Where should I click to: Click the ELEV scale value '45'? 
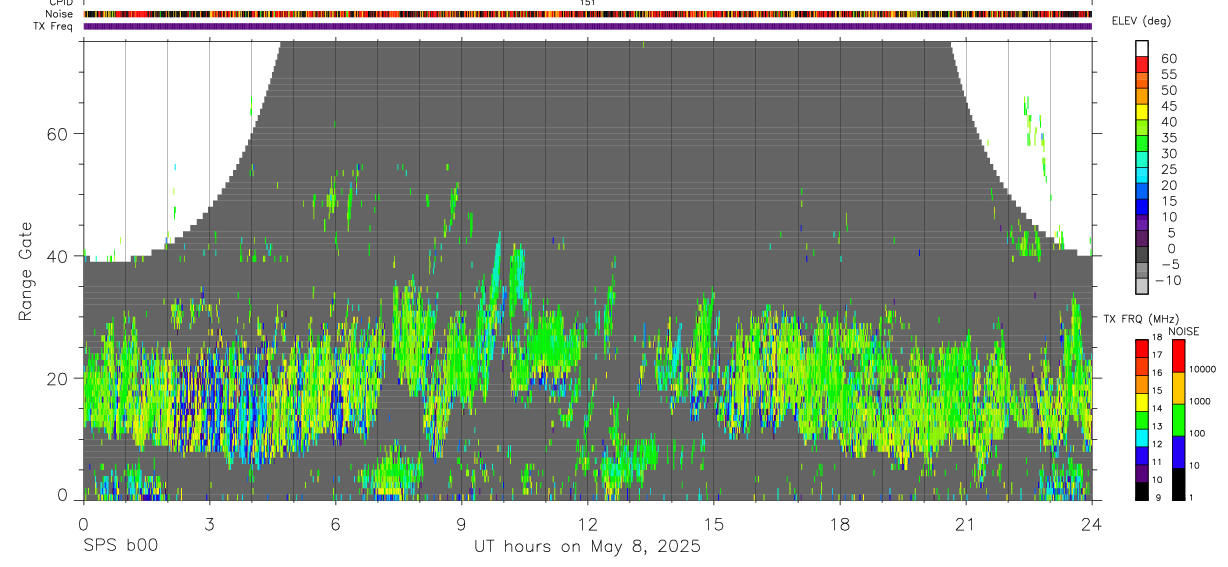pos(1168,106)
